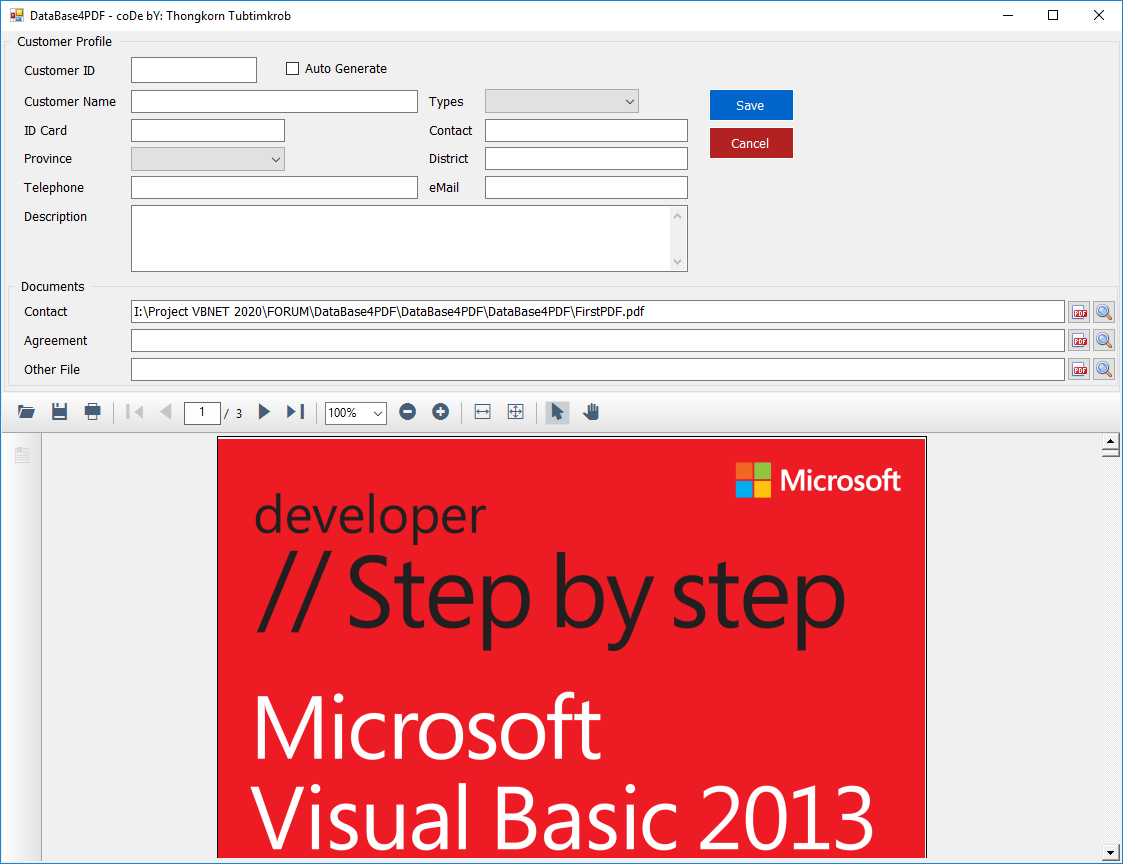Click PDF viewer scrollbar down arrow

1111,853
